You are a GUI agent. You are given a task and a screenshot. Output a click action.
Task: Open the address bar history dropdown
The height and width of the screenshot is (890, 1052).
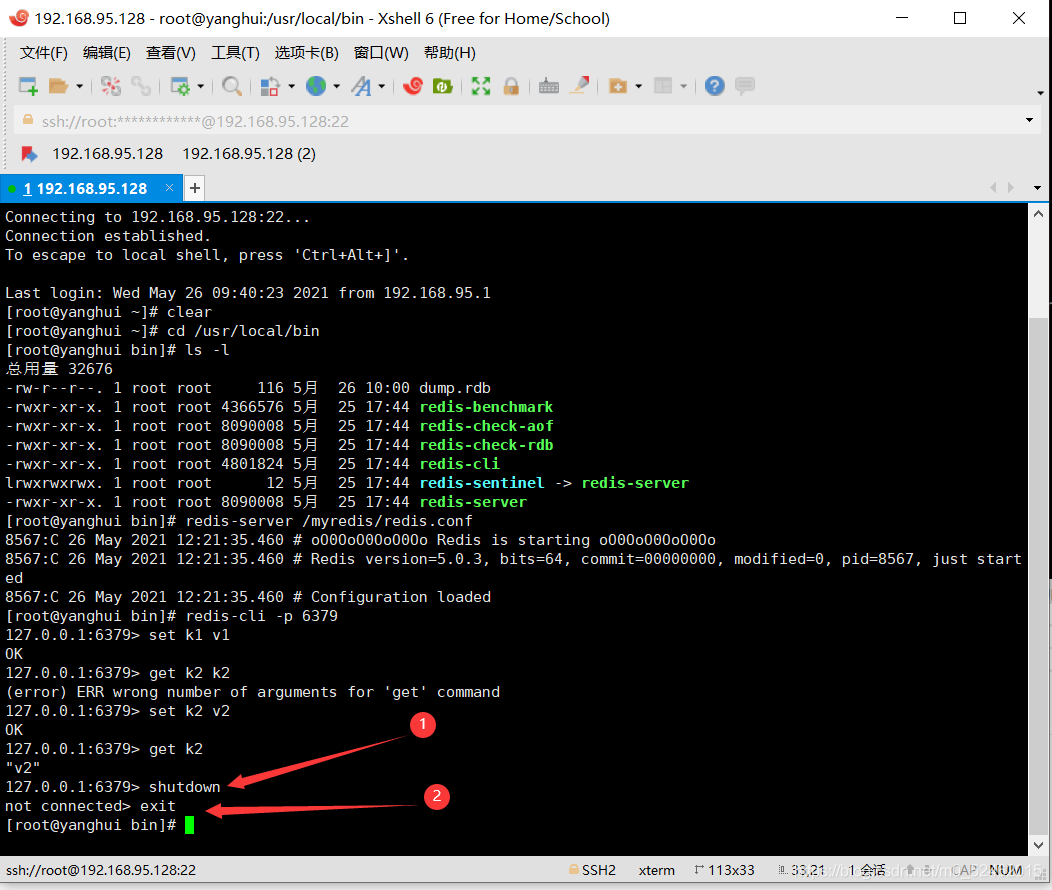[1029, 121]
